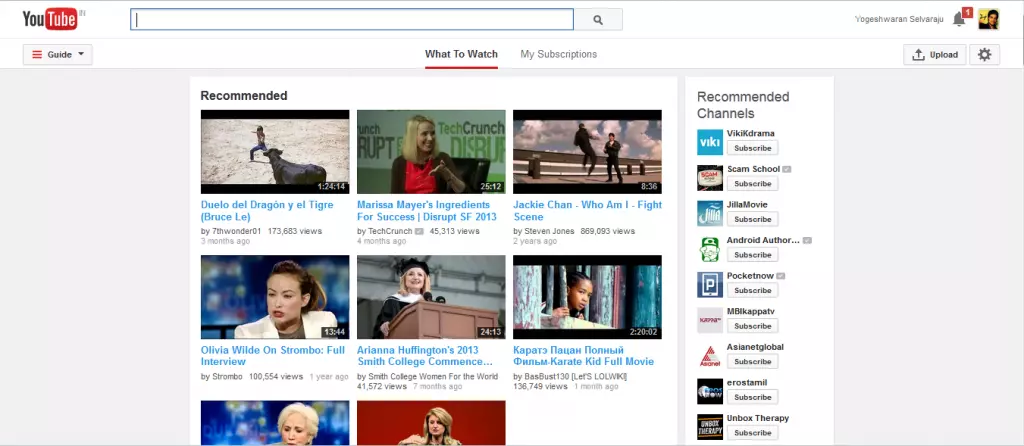
Task: Open Asianetglobal channel icon
Action: (710, 355)
